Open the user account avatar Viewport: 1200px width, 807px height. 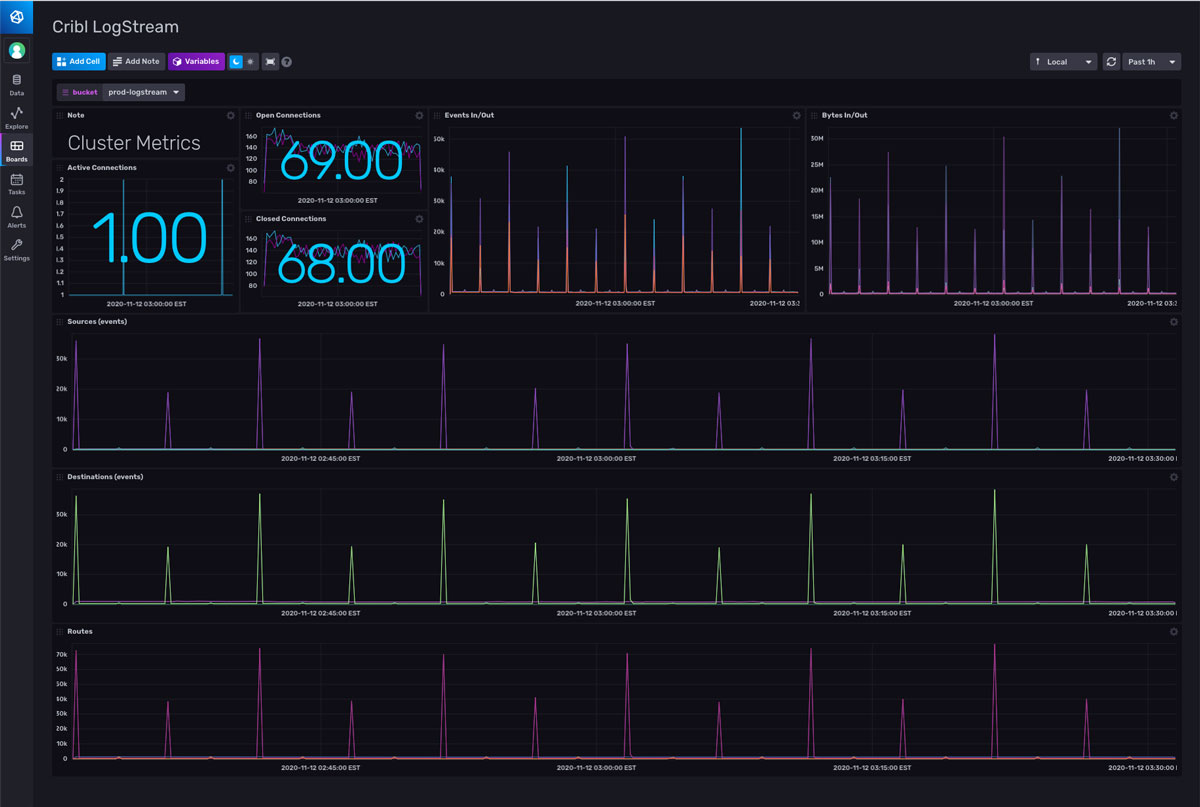tap(16, 50)
